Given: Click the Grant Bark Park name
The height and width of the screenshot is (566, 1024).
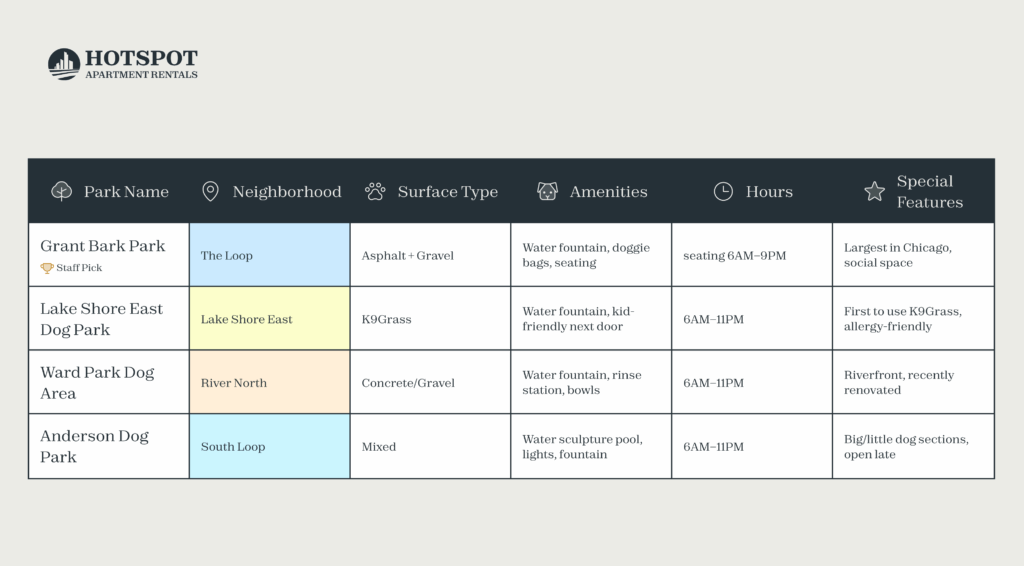Looking at the screenshot, I should (103, 246).
